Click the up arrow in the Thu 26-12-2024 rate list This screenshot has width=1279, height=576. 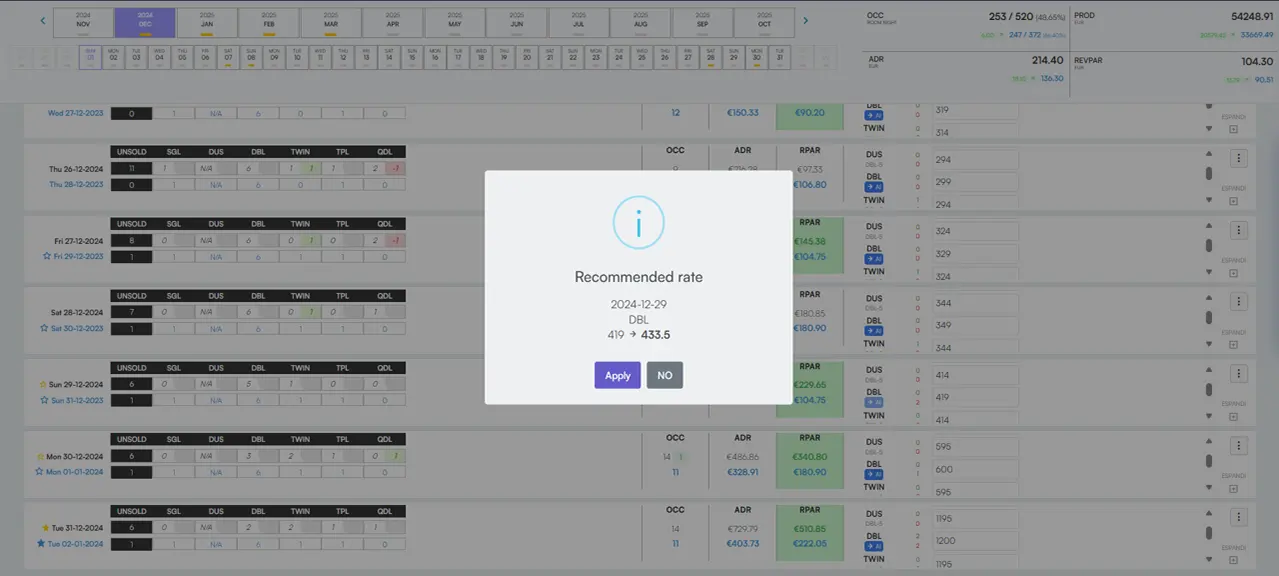(1209, 154)
